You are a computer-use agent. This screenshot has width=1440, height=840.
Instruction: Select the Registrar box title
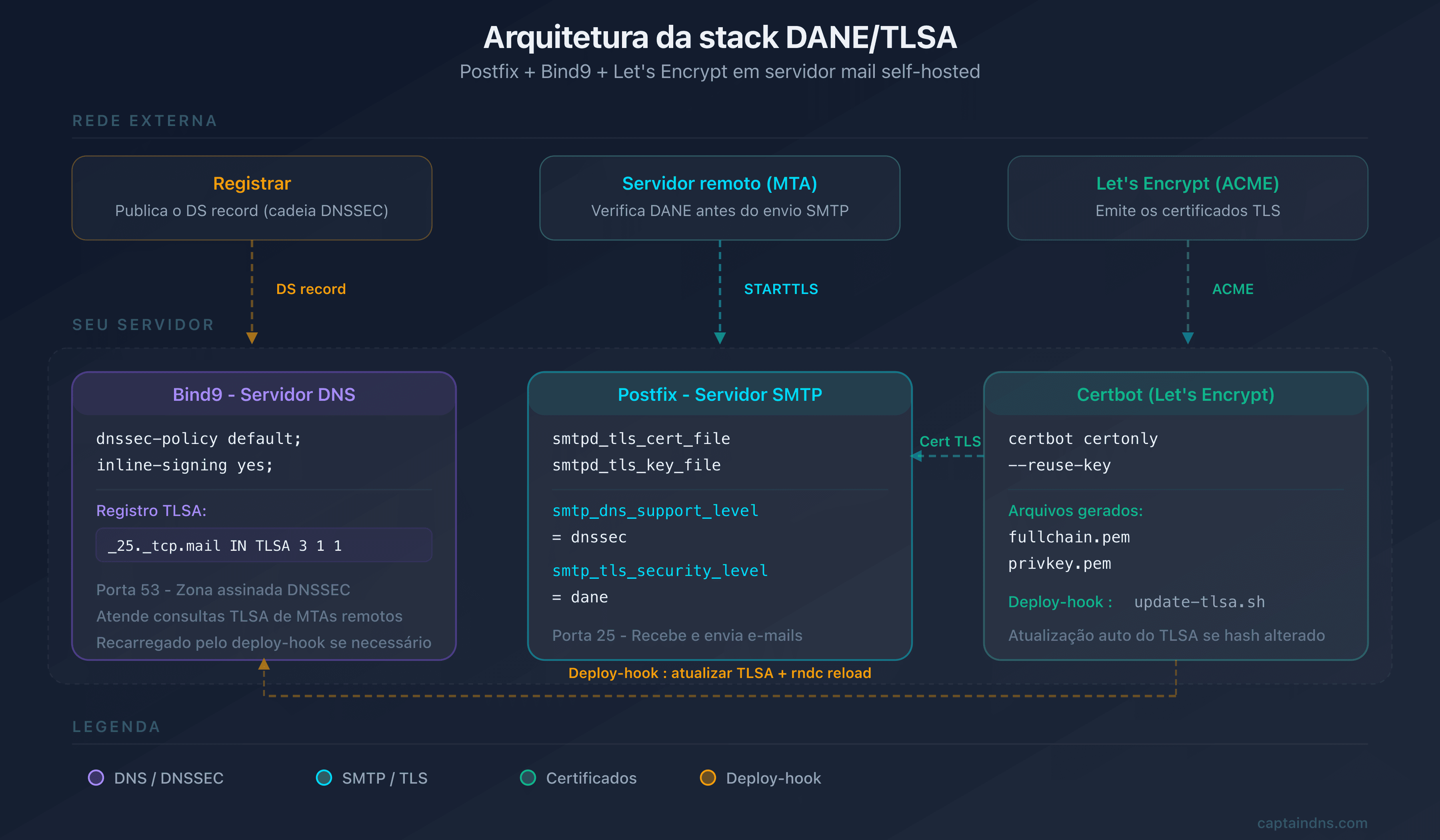pos(252,184)
